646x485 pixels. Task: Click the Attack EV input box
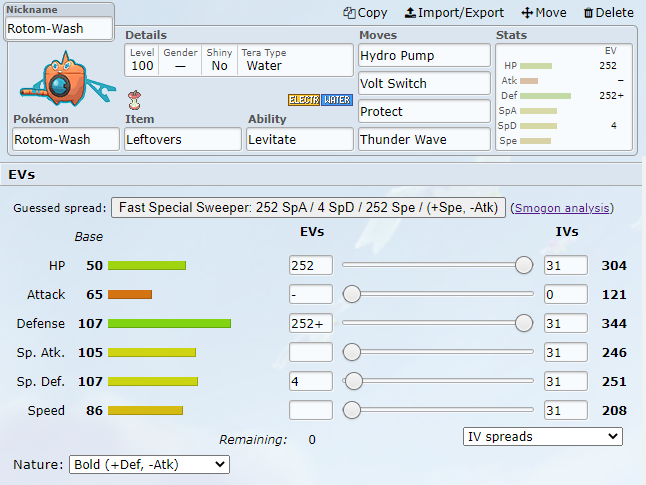311,294
